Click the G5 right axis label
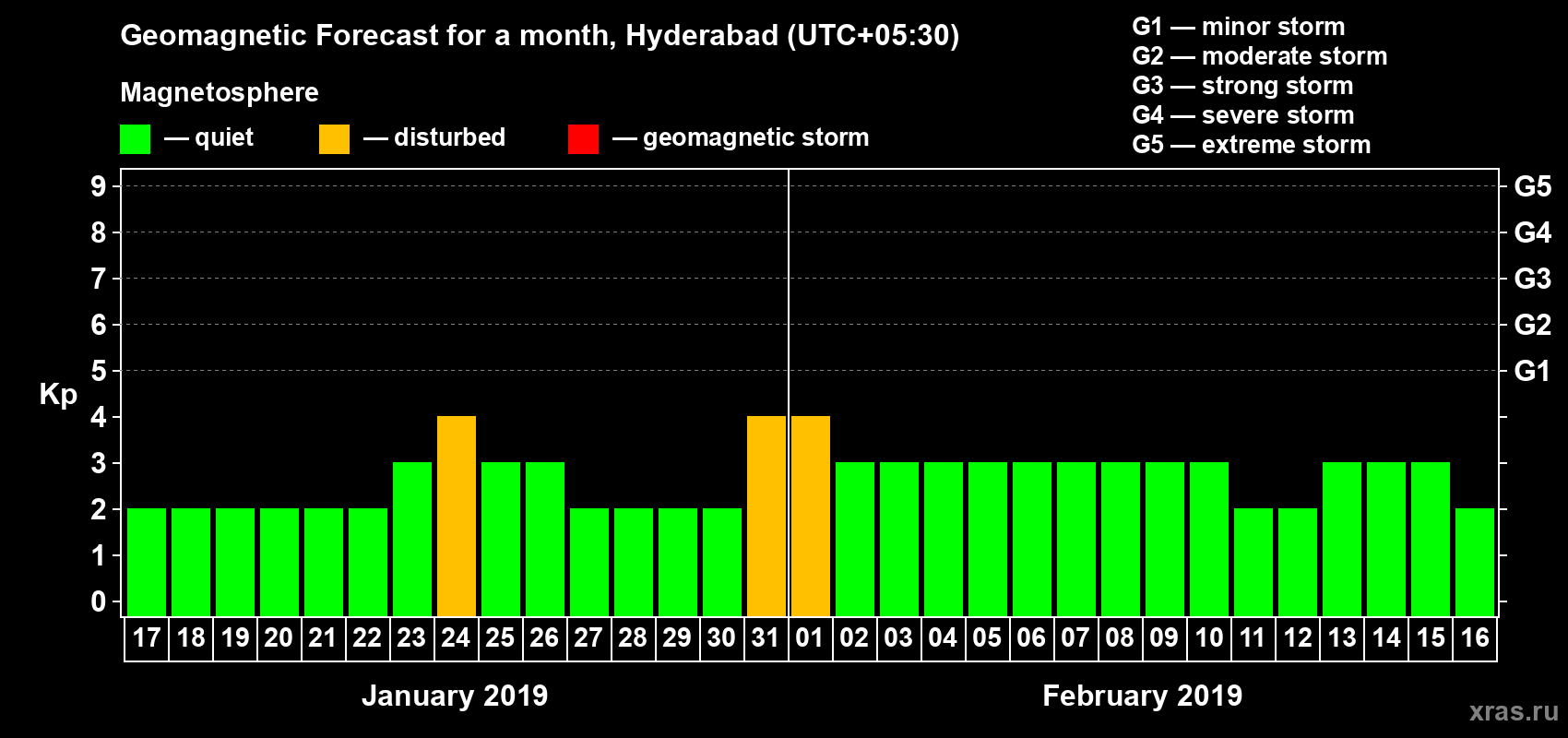1568x738 pixels. tap(1533, 186)
